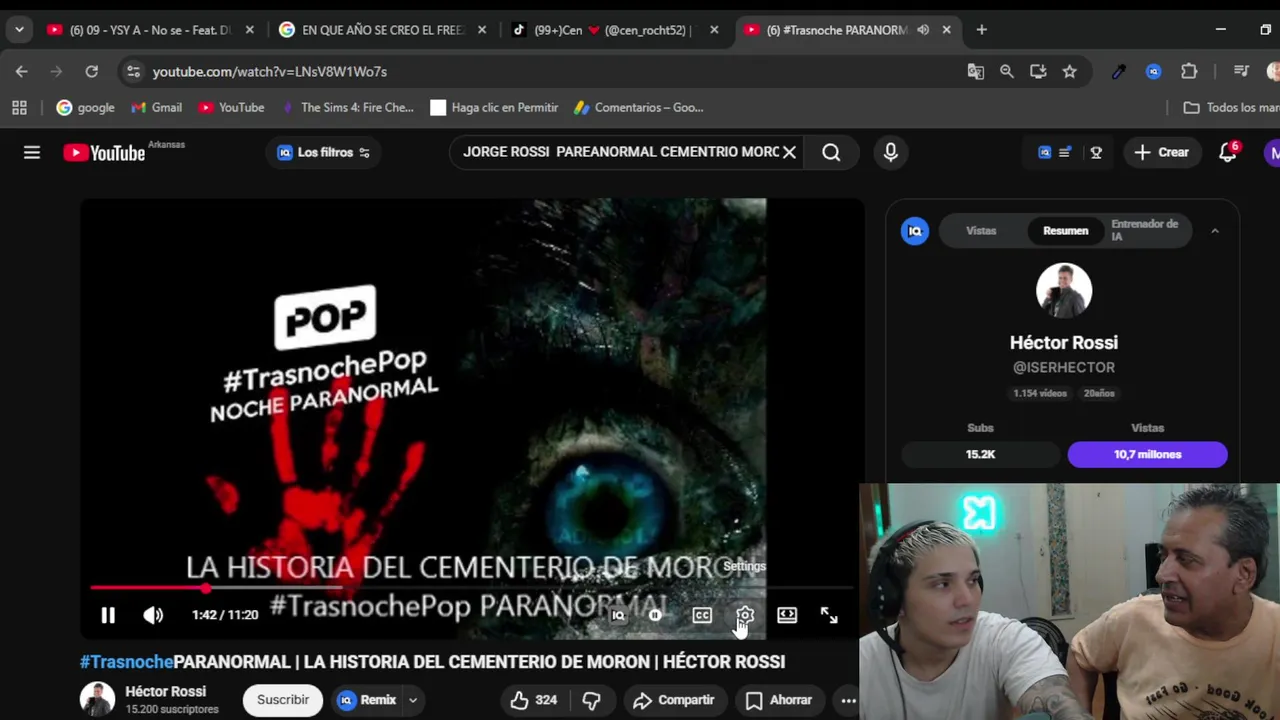Open the tab search dropdown arrow
Screen dimensions: 1280x720
19,30
